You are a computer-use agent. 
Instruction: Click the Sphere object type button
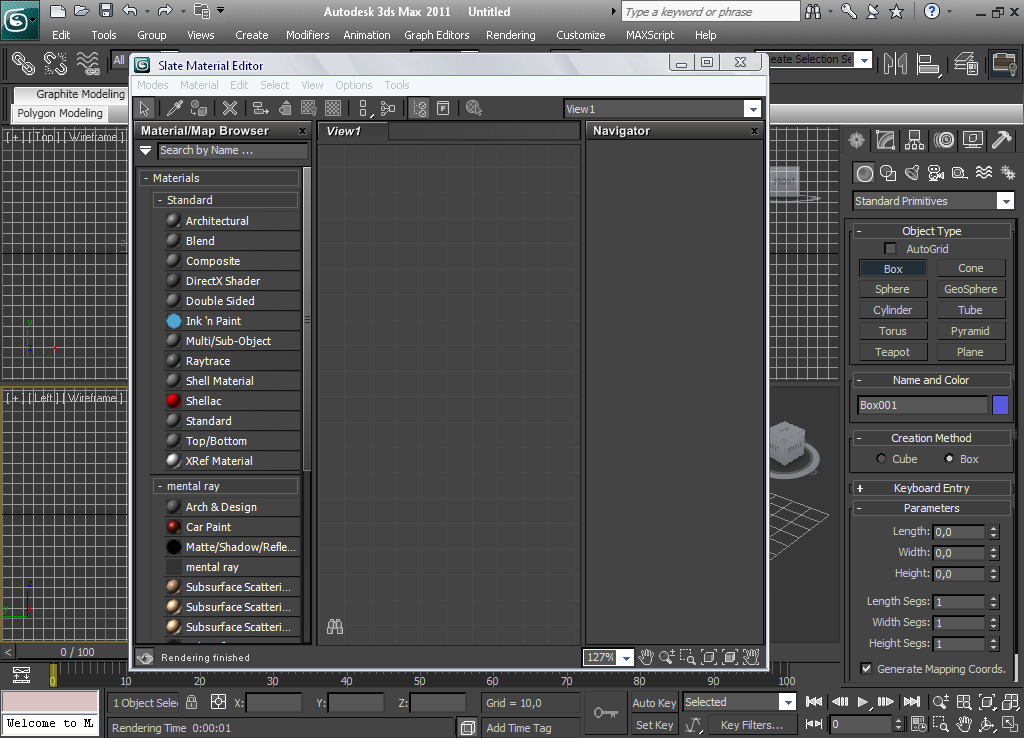tap(892, 289)
